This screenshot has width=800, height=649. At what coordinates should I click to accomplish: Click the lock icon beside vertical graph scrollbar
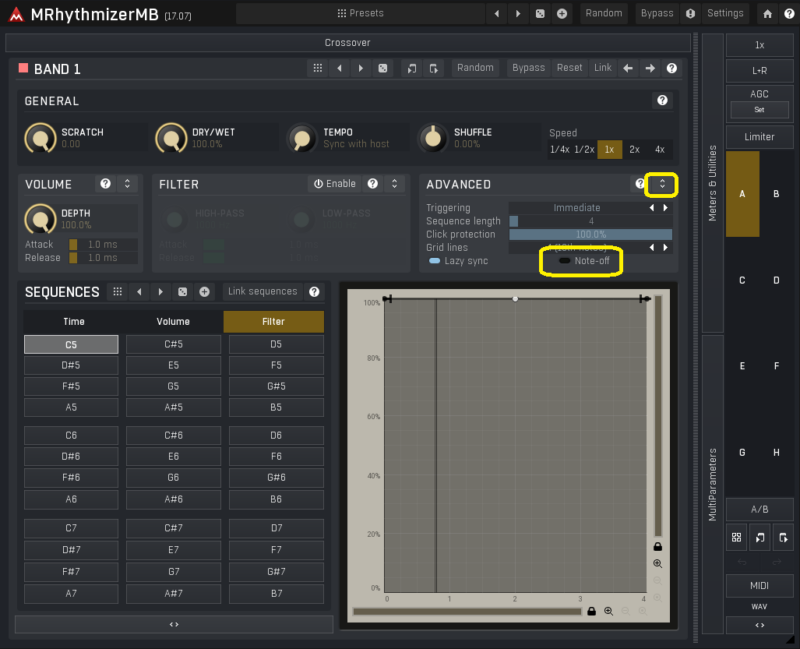coord(657,547)
